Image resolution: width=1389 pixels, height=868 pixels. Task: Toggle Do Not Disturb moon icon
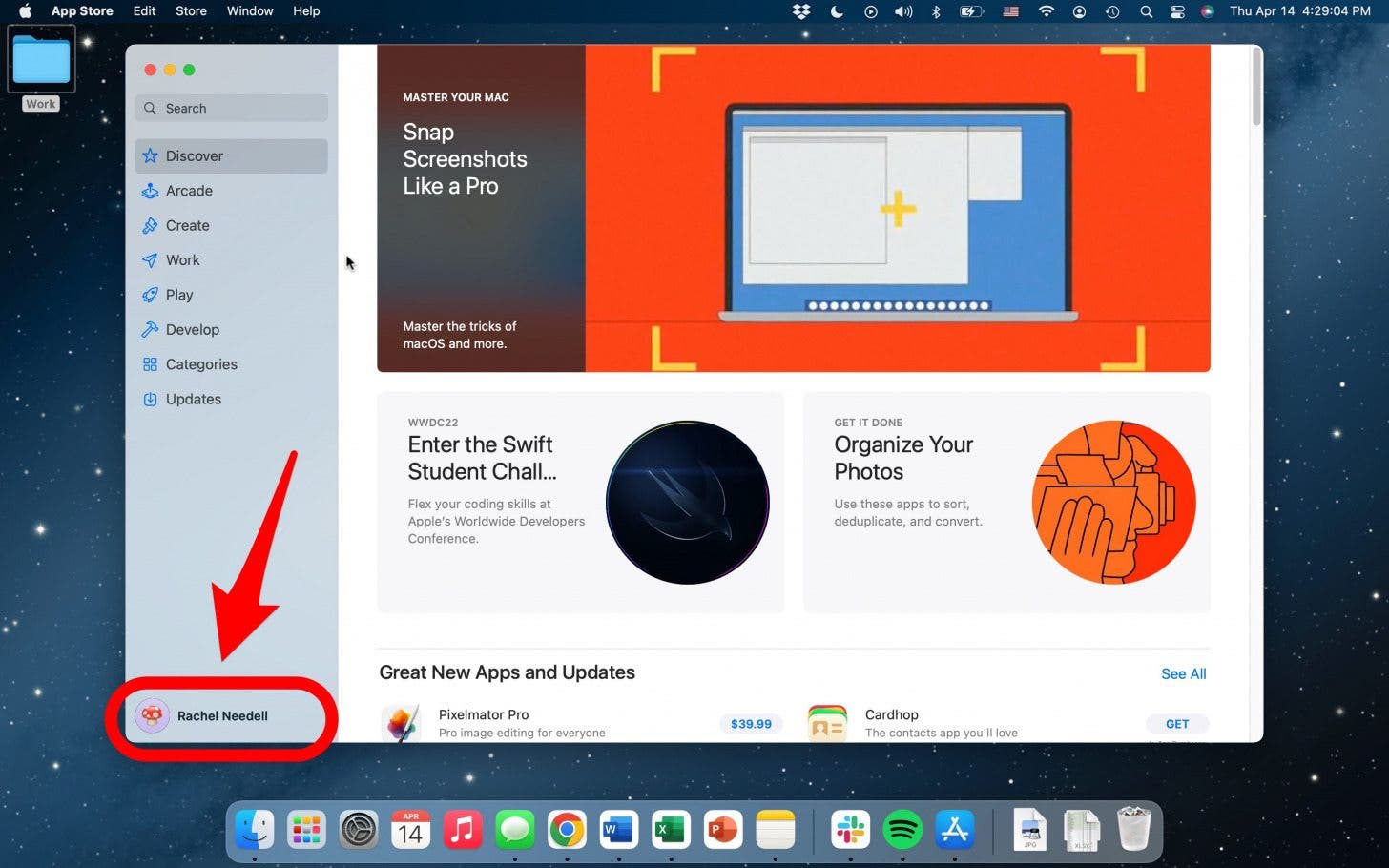[837, 11]
